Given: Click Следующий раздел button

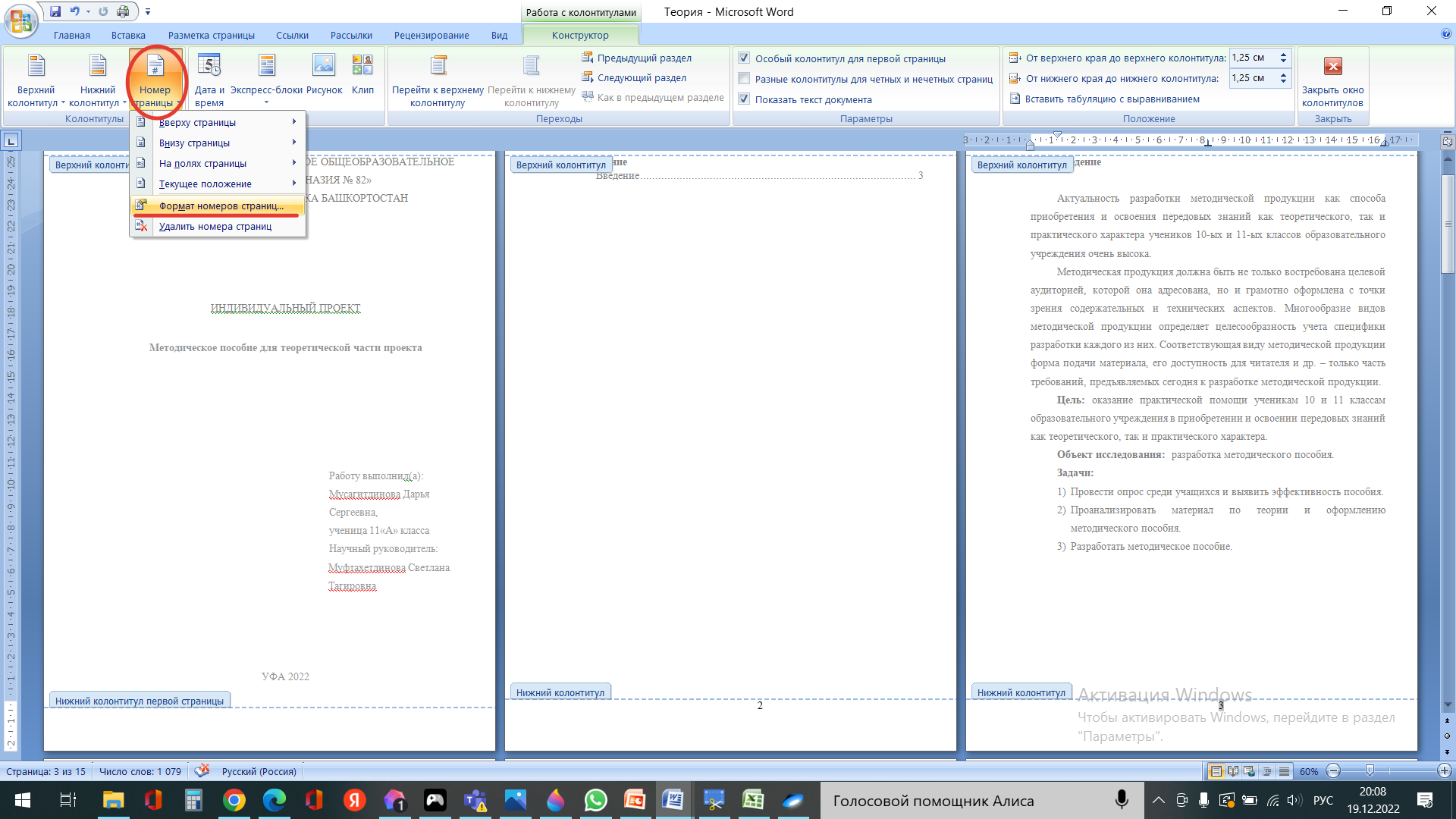Looking at the screenshot, I should [x=641, y=77].
